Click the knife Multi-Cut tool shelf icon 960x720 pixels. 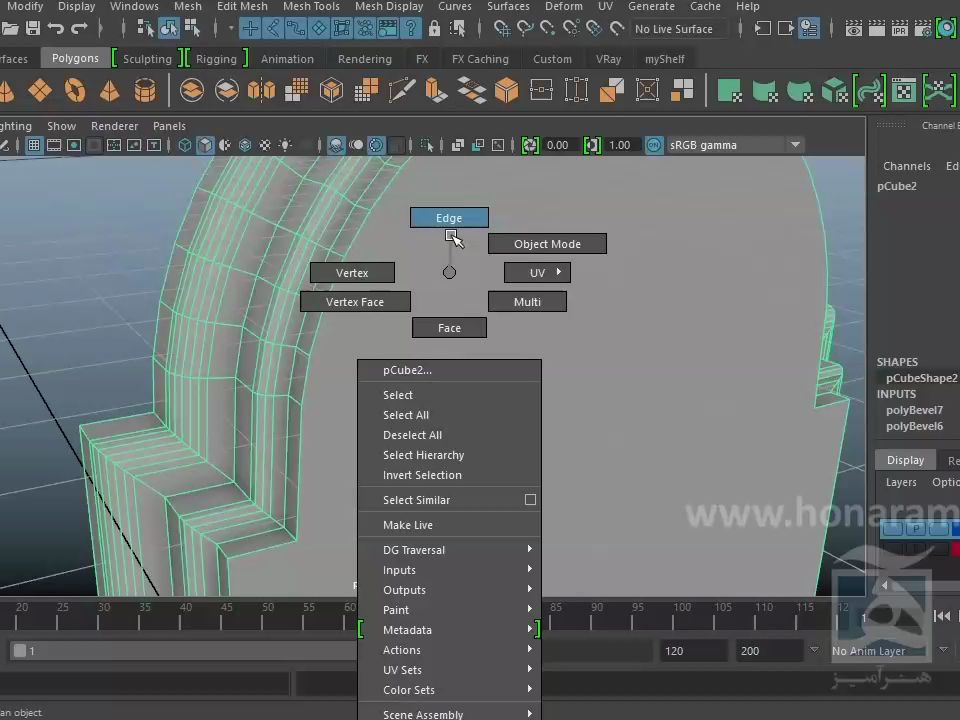pyautogui.click(x=402, y=91)
